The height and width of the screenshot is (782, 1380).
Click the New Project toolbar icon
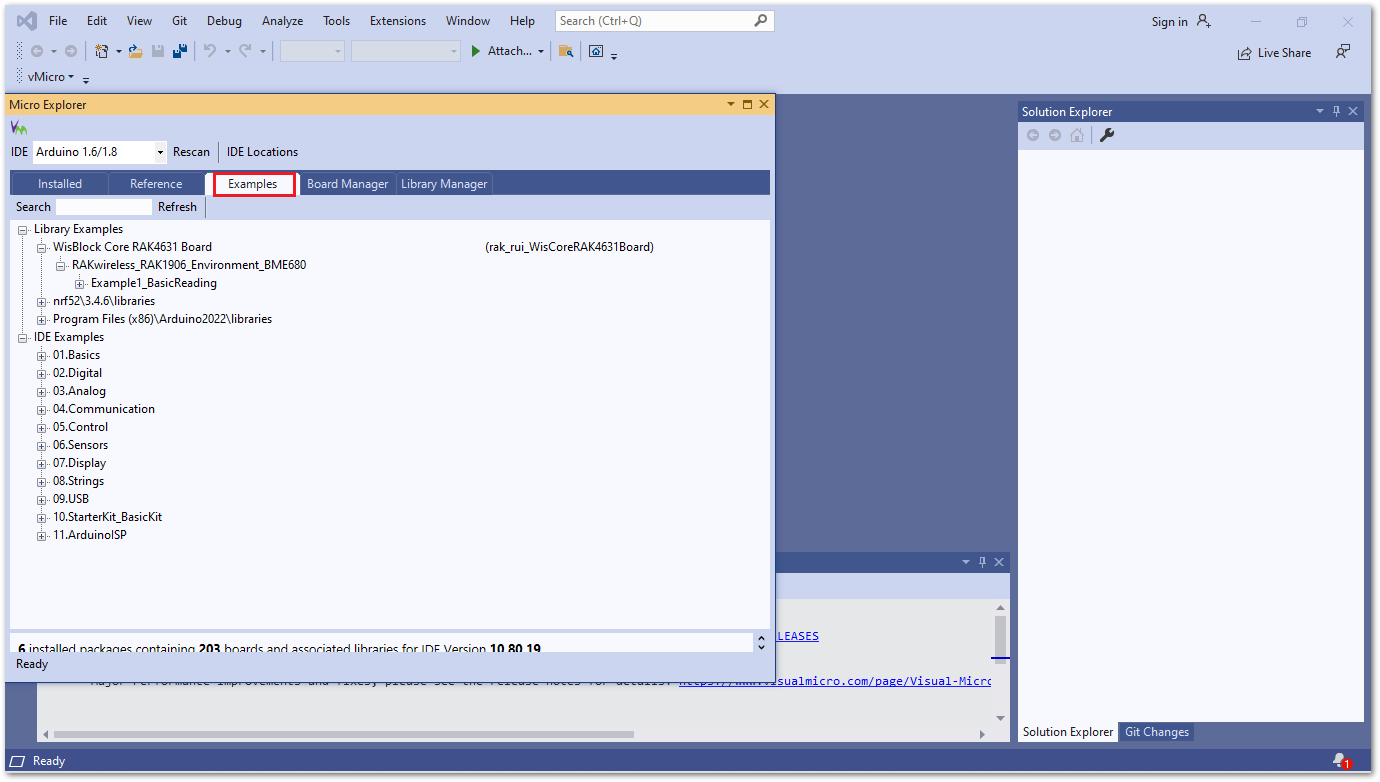pos(101,51)
